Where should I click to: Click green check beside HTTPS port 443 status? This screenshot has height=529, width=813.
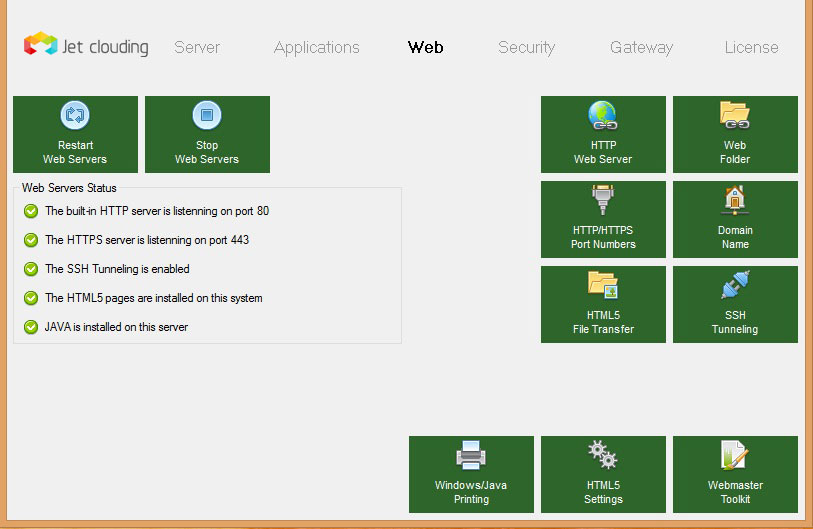[x=31, y=240]
